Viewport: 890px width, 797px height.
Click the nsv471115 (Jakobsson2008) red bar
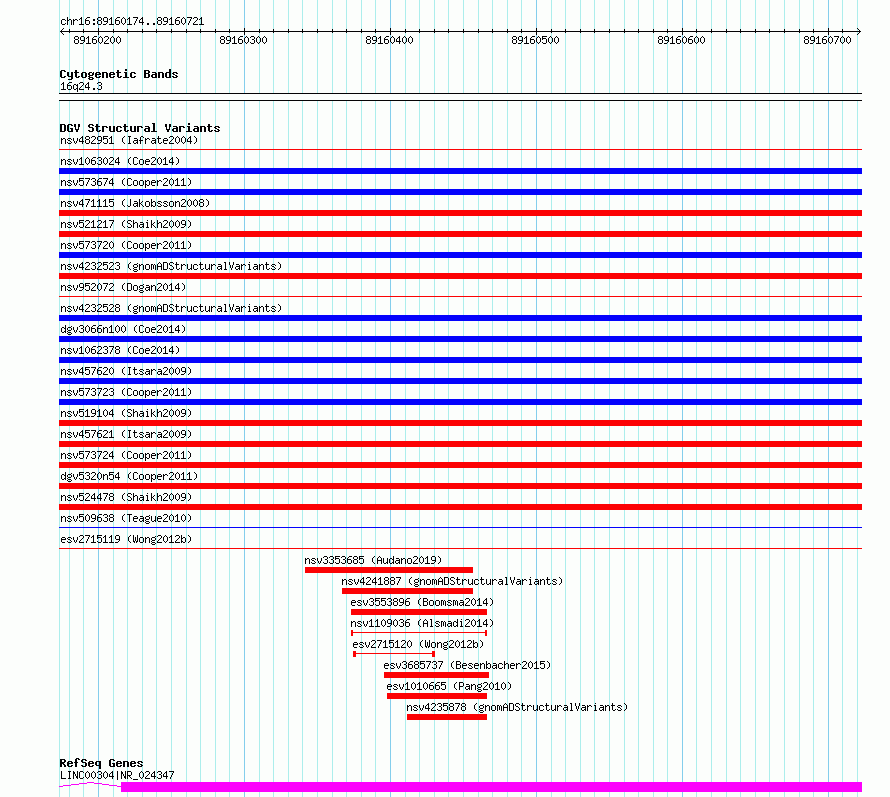tap(460, 213)
